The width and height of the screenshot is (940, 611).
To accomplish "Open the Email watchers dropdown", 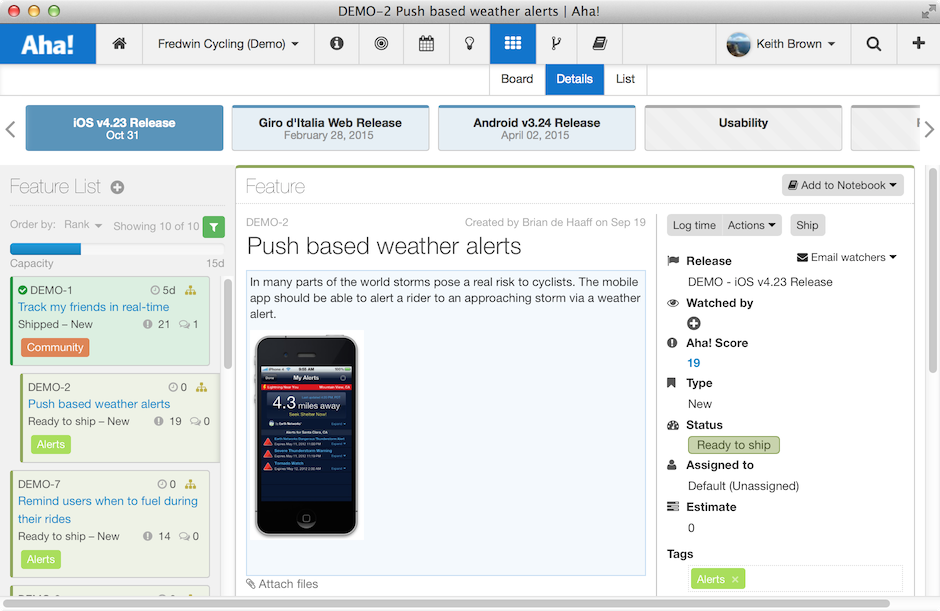I will tap(846, 257).
